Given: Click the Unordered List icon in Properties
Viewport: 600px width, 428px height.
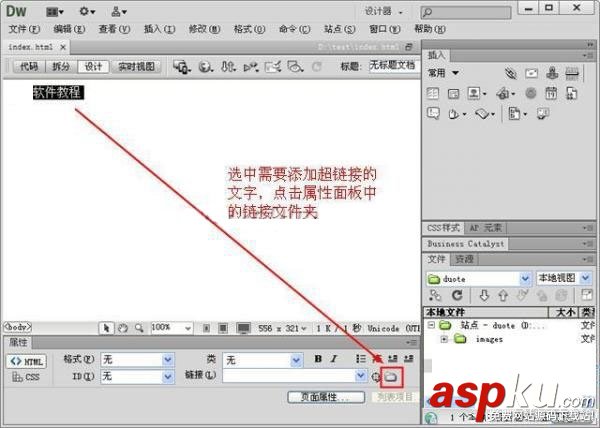Looking at the screenshot, I should click(x=360, y=359).
